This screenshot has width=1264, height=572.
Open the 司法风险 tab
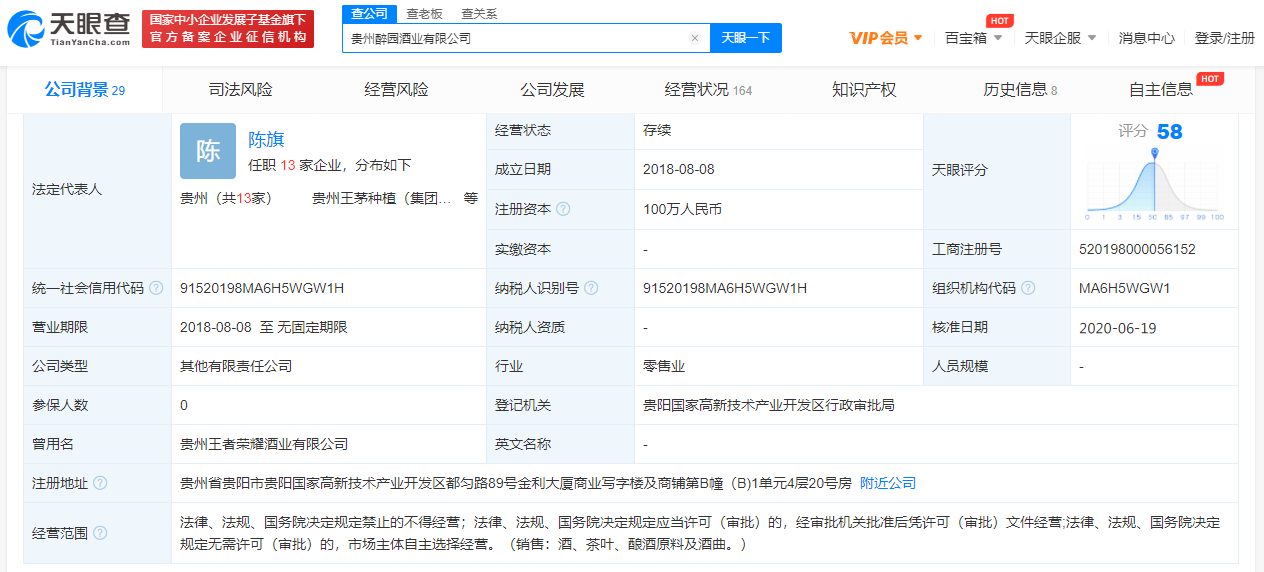pos(240,90)
